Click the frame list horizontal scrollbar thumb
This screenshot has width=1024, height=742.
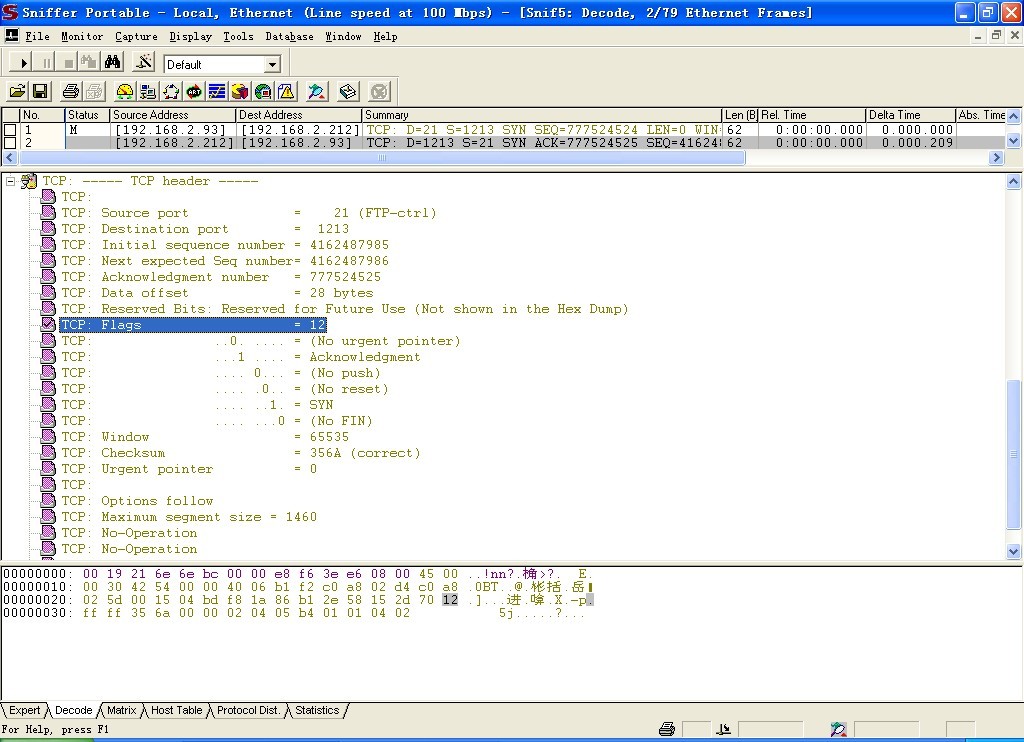click(381, 157)
